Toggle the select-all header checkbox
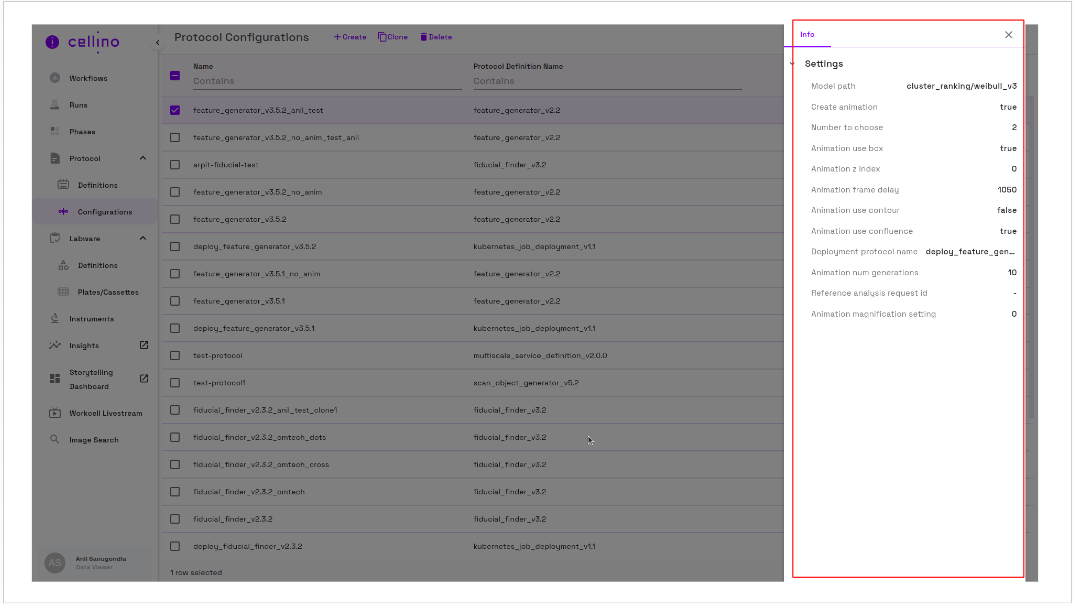Image resolution: width=1073 pixels, height=605 pixels. tap(175, 75)
